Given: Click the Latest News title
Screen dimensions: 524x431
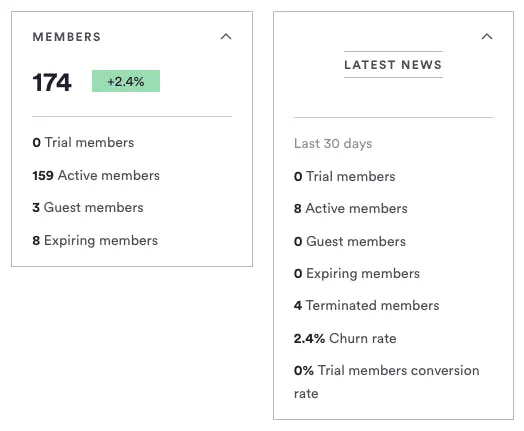Looking at the screenshot, I should [393, 64].
